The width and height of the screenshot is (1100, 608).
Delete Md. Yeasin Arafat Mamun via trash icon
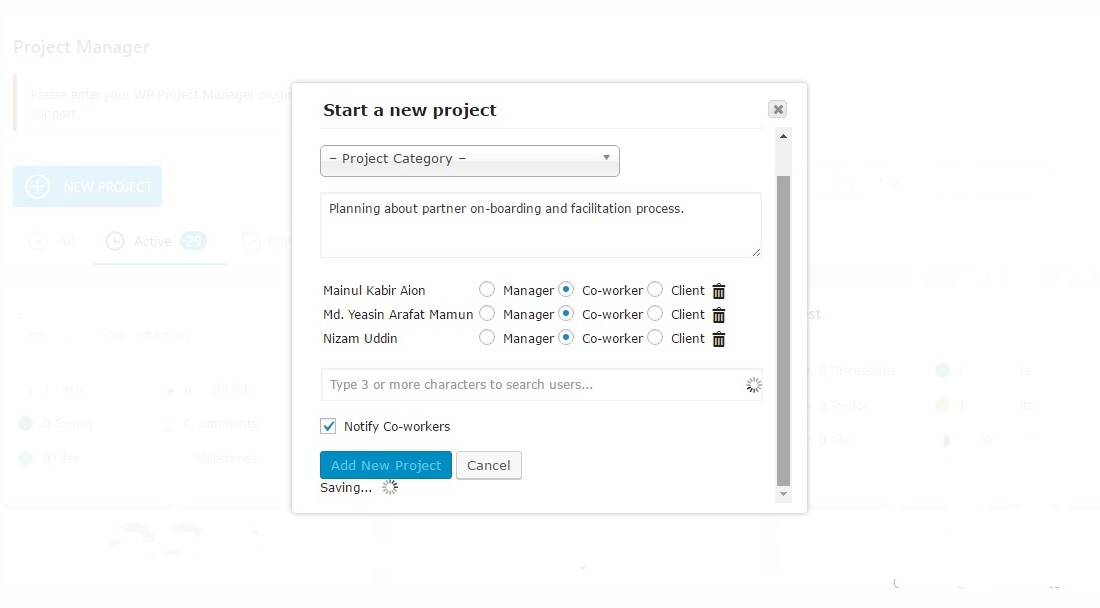point(718,315)
